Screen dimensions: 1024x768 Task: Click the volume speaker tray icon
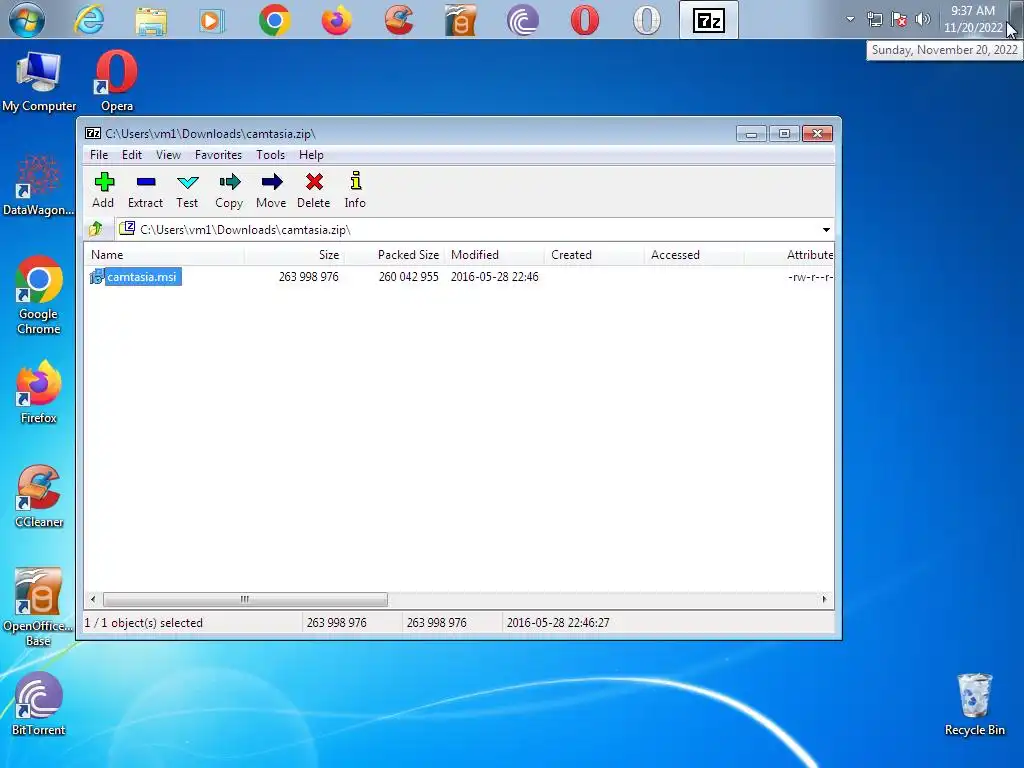(x=922, y=19)
